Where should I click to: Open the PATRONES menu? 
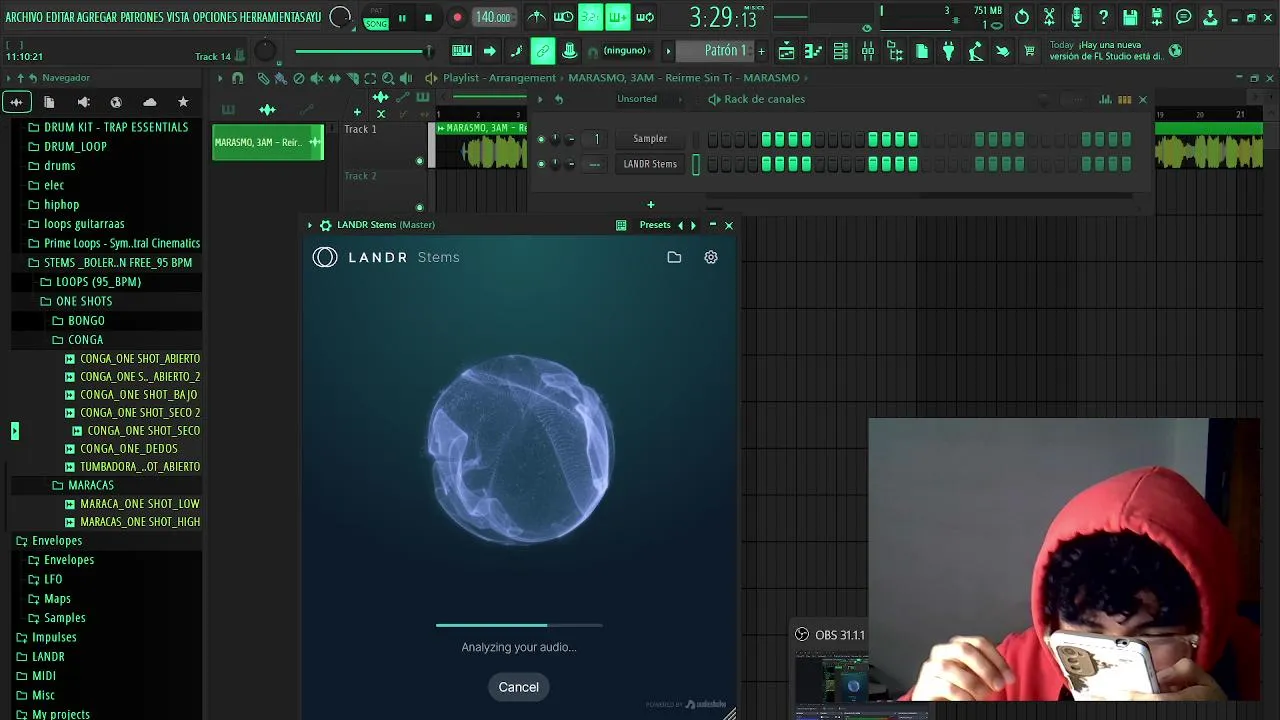[142, 17]
